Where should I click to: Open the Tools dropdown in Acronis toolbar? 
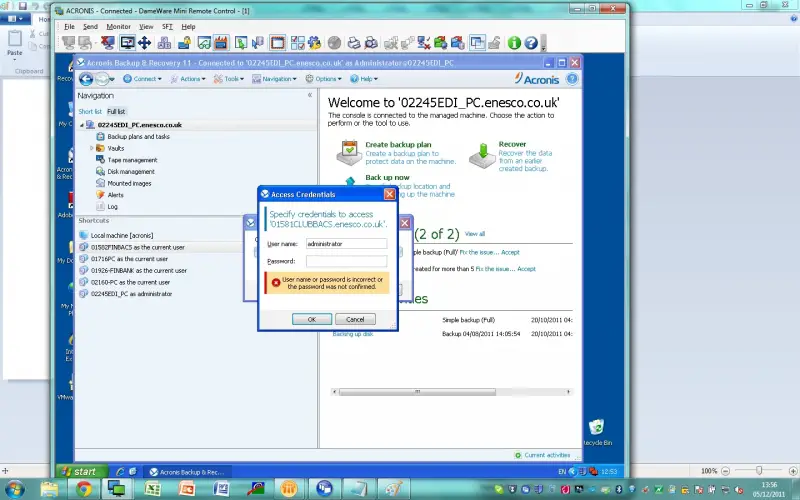[229, 79]
